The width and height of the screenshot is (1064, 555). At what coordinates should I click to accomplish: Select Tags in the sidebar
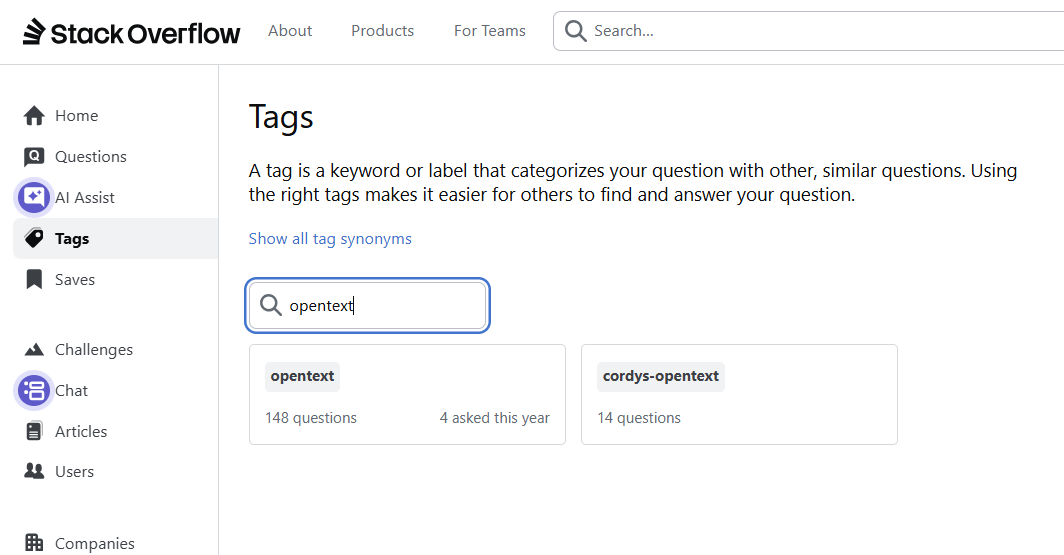coord(115,238)
